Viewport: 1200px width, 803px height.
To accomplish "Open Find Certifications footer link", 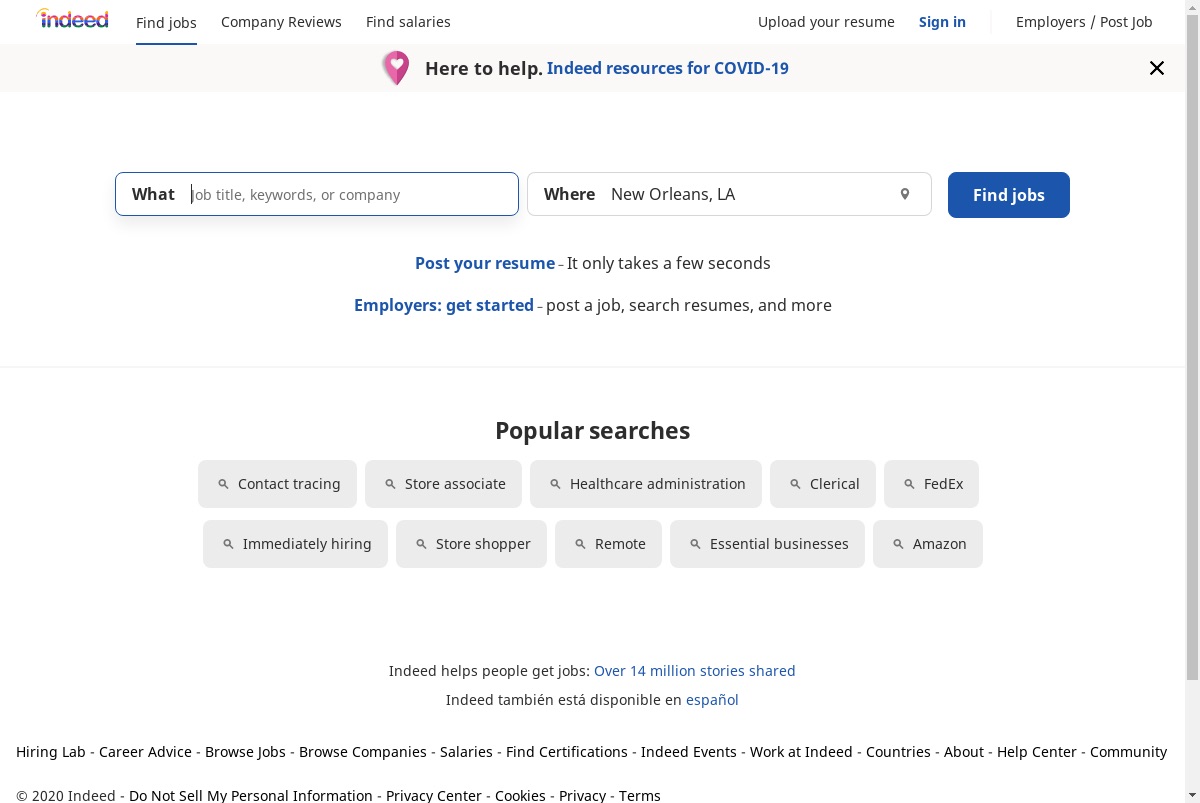I will [x=567, y=752].
